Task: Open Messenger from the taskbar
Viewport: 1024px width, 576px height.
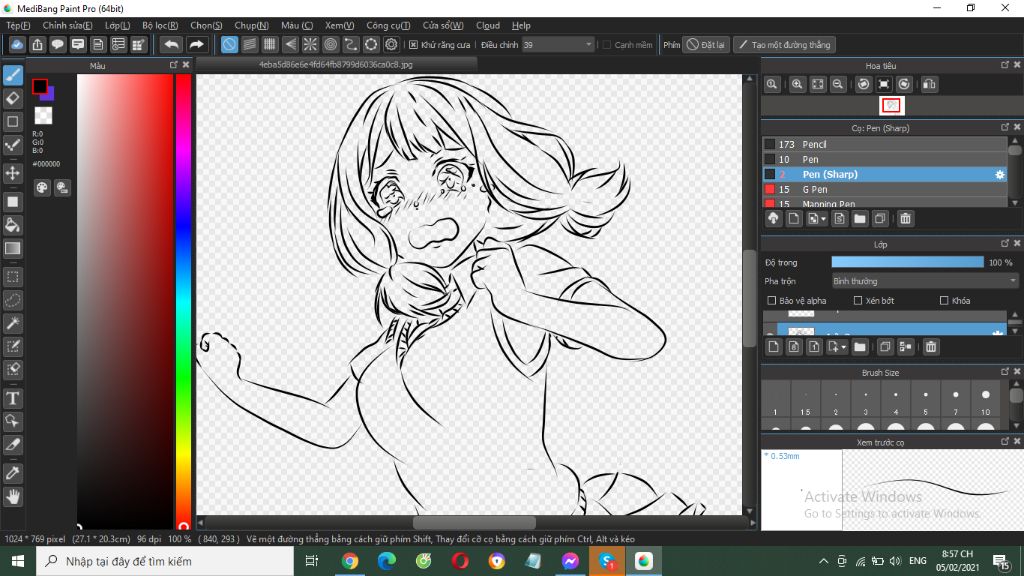Action: [570, 561]
